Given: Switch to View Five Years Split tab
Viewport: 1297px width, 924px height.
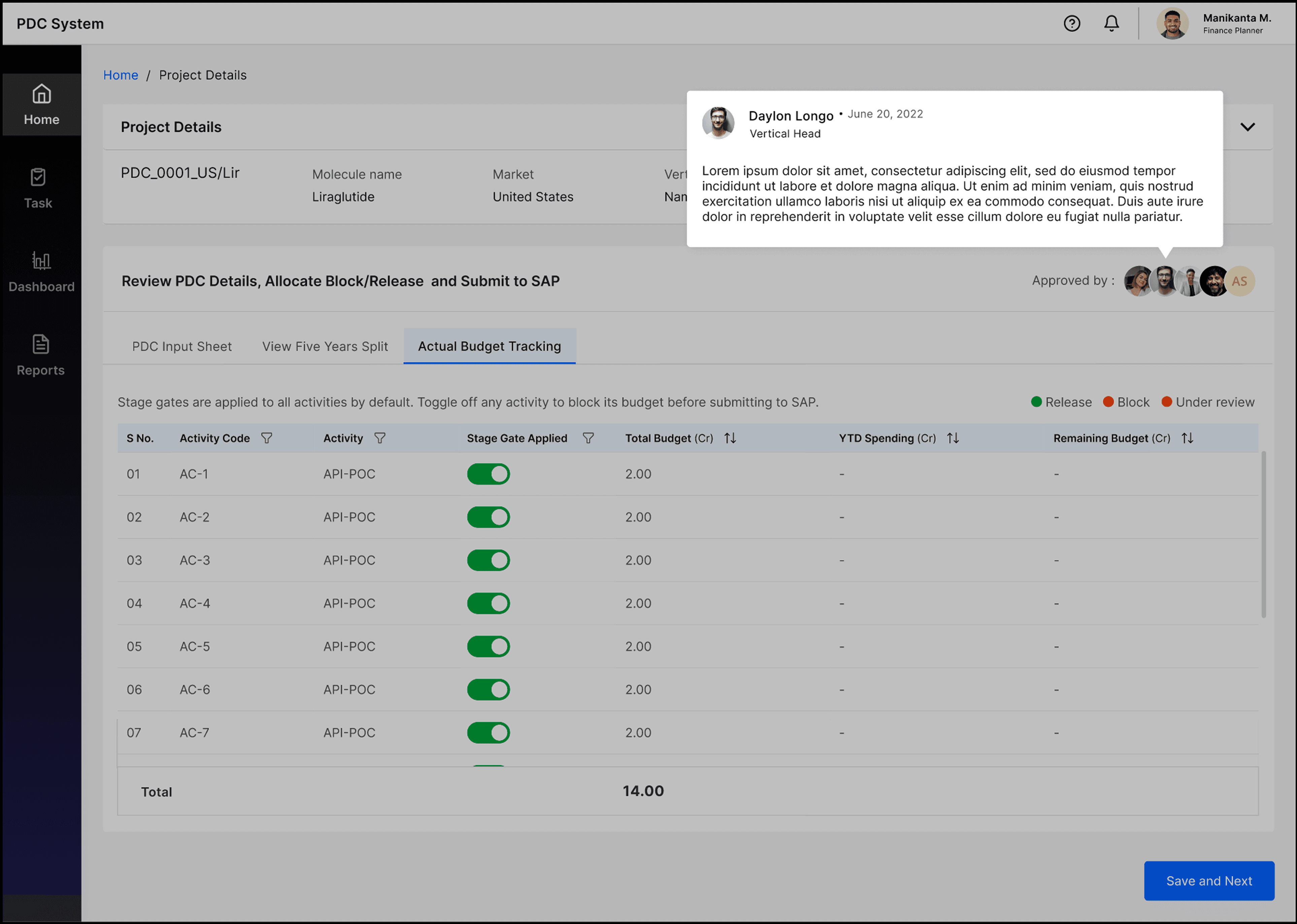Looking at the screenshot, I should click(325, 346).
